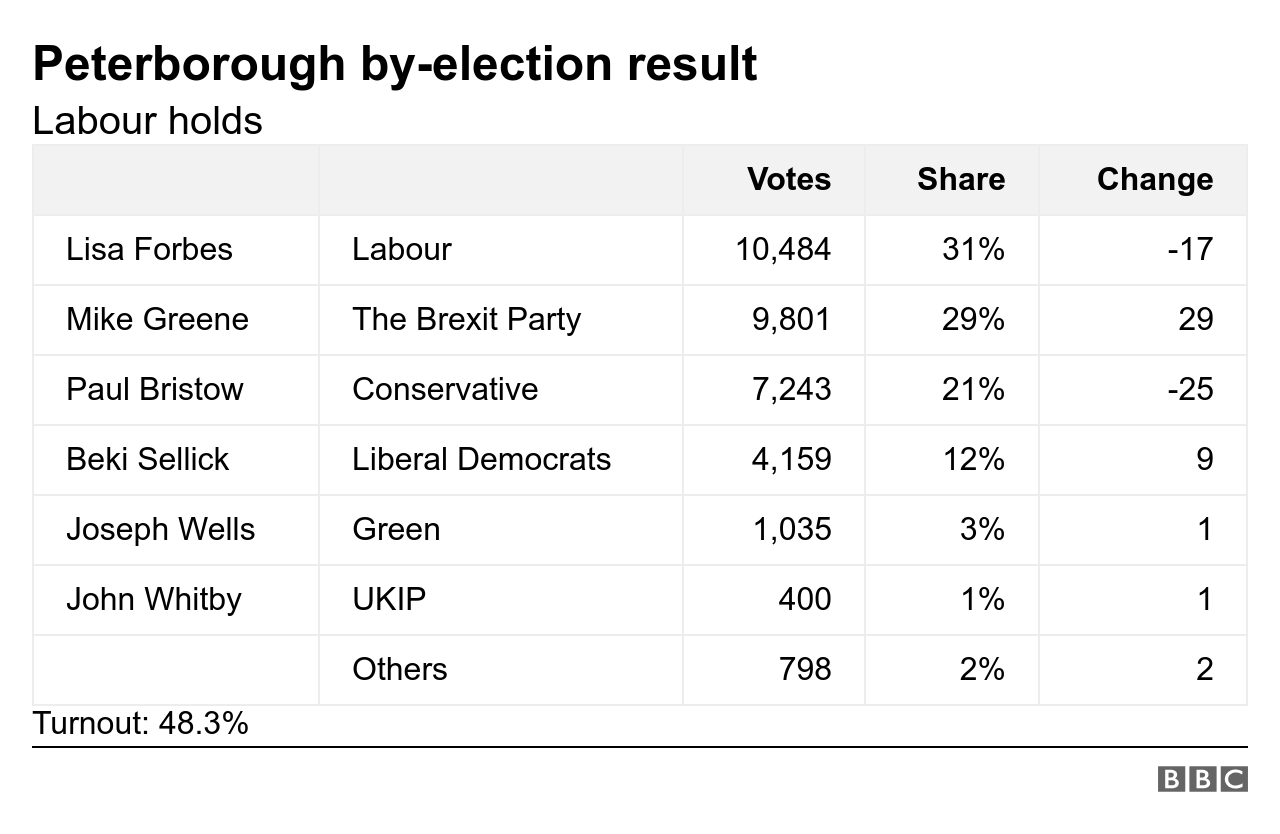Click the Votes column header
The width and height of the screenshot is (1280, 834).
(x=789, y=179)
